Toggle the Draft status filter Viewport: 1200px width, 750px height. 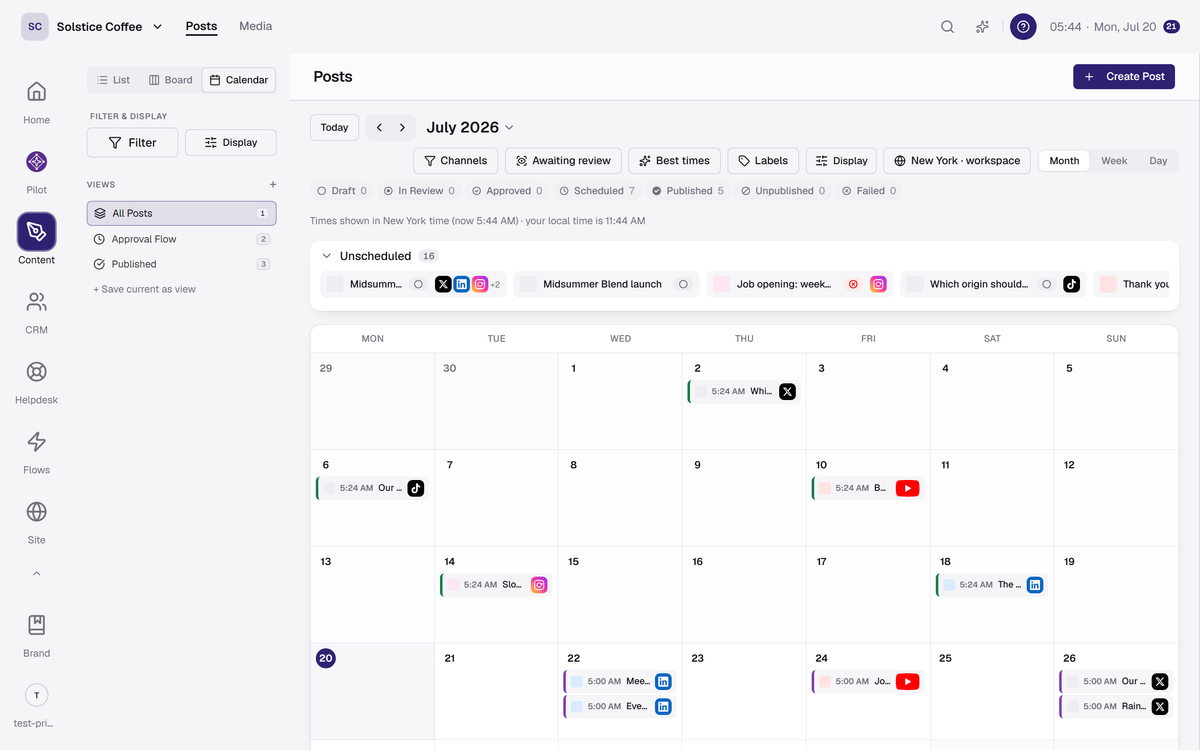342,190
